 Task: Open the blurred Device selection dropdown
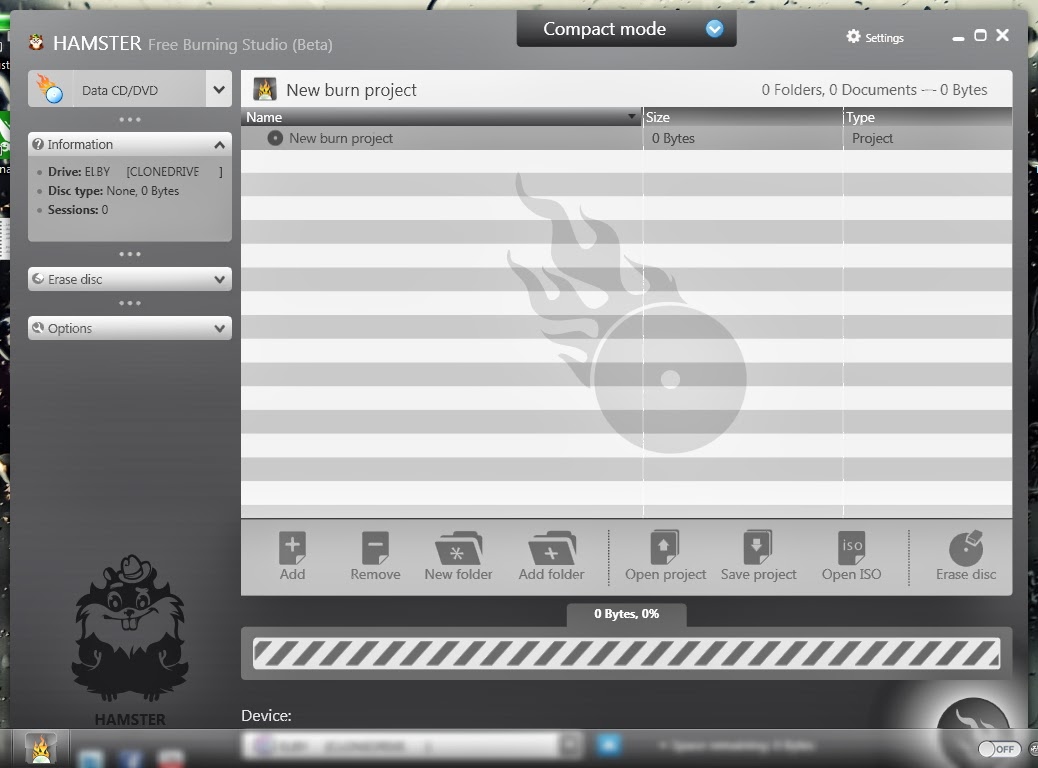point(412,746)
